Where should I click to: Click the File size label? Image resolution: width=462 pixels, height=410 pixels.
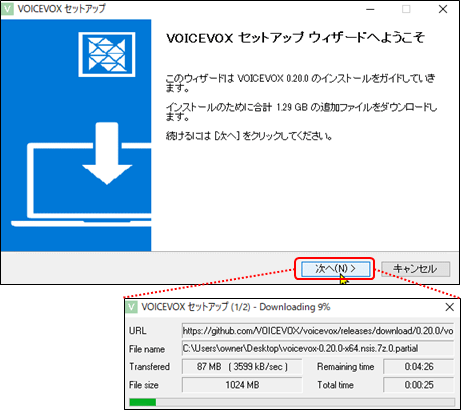coord(144,385)
